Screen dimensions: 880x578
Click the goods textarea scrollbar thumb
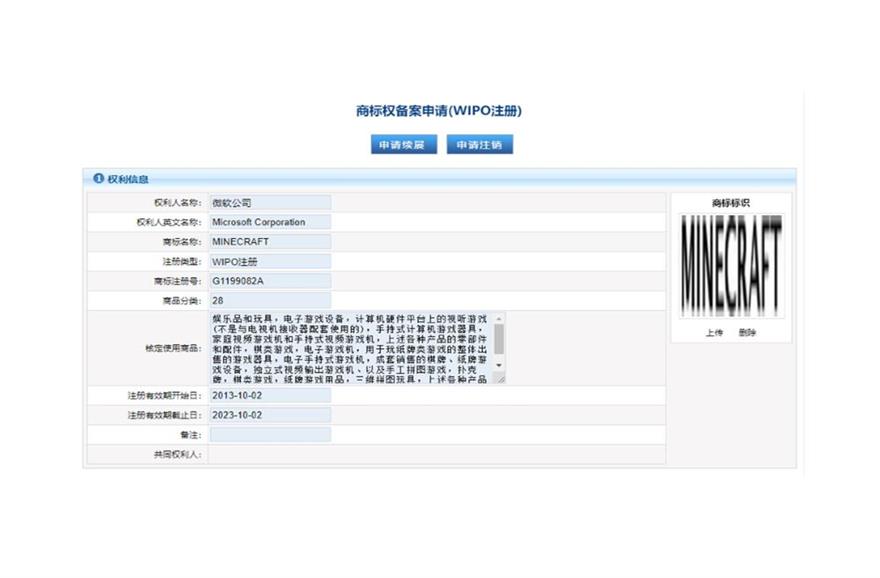499,339
